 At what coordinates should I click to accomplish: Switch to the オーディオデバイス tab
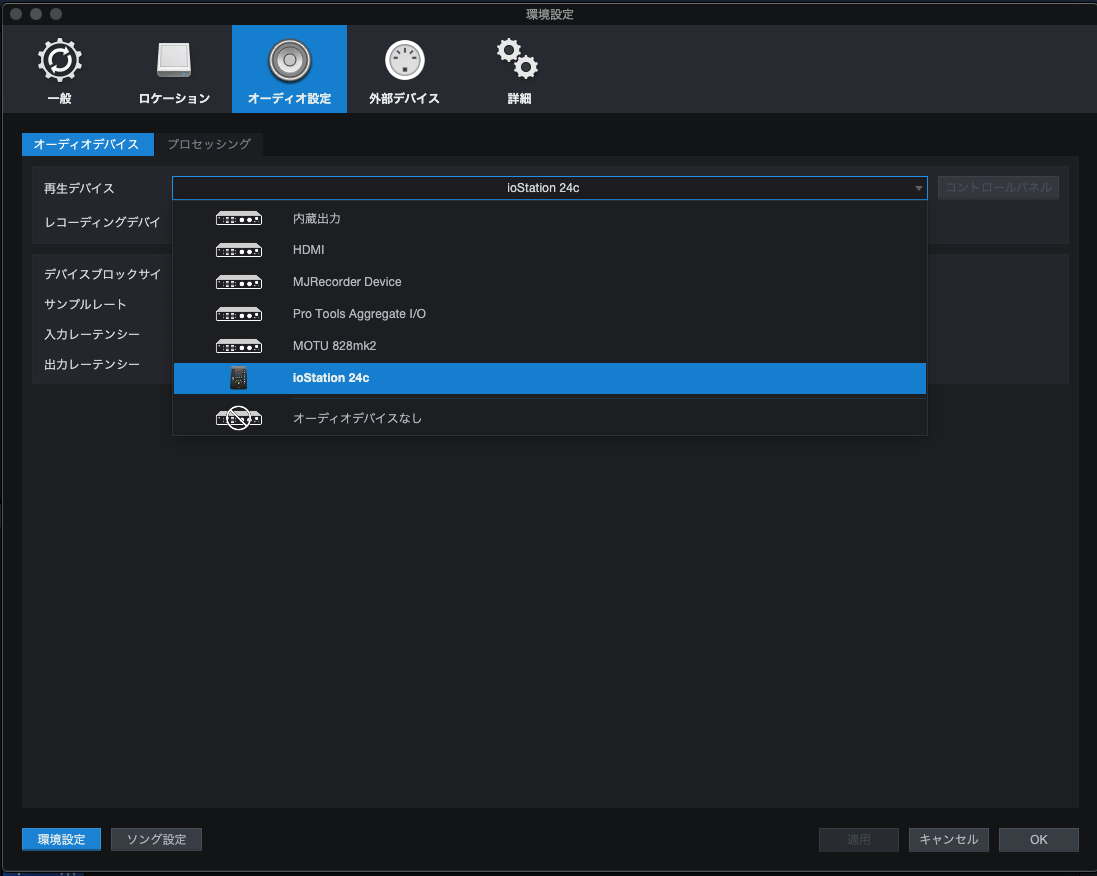87,144
